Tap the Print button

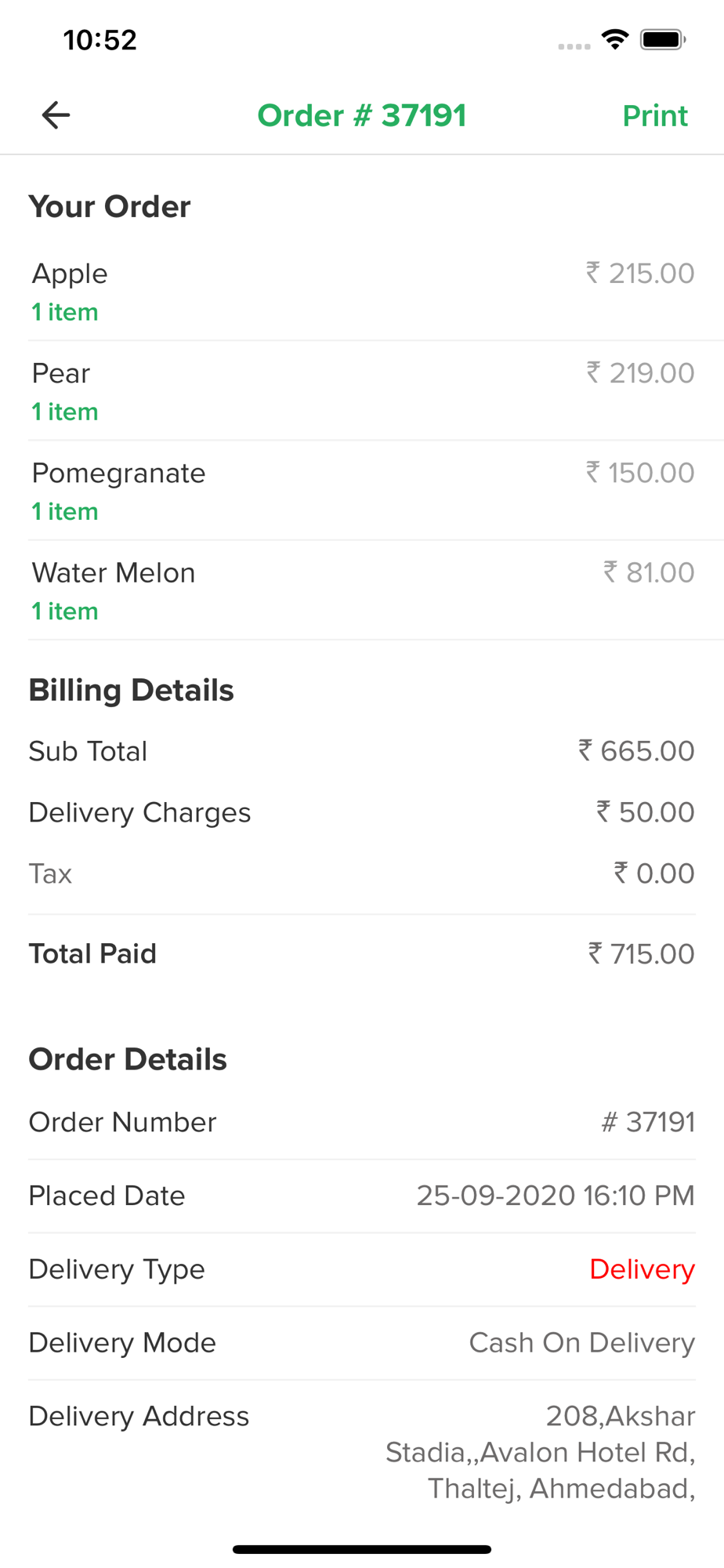point(655,116)
